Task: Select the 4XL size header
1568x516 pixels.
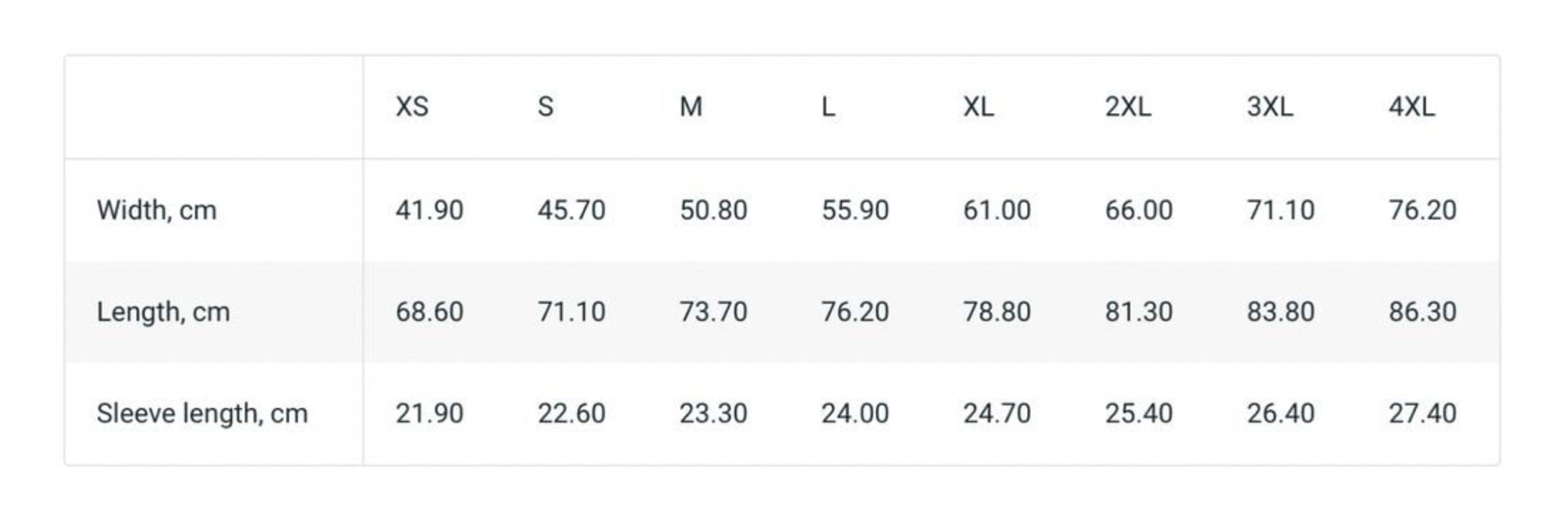Action: (x=1411, y=107)
